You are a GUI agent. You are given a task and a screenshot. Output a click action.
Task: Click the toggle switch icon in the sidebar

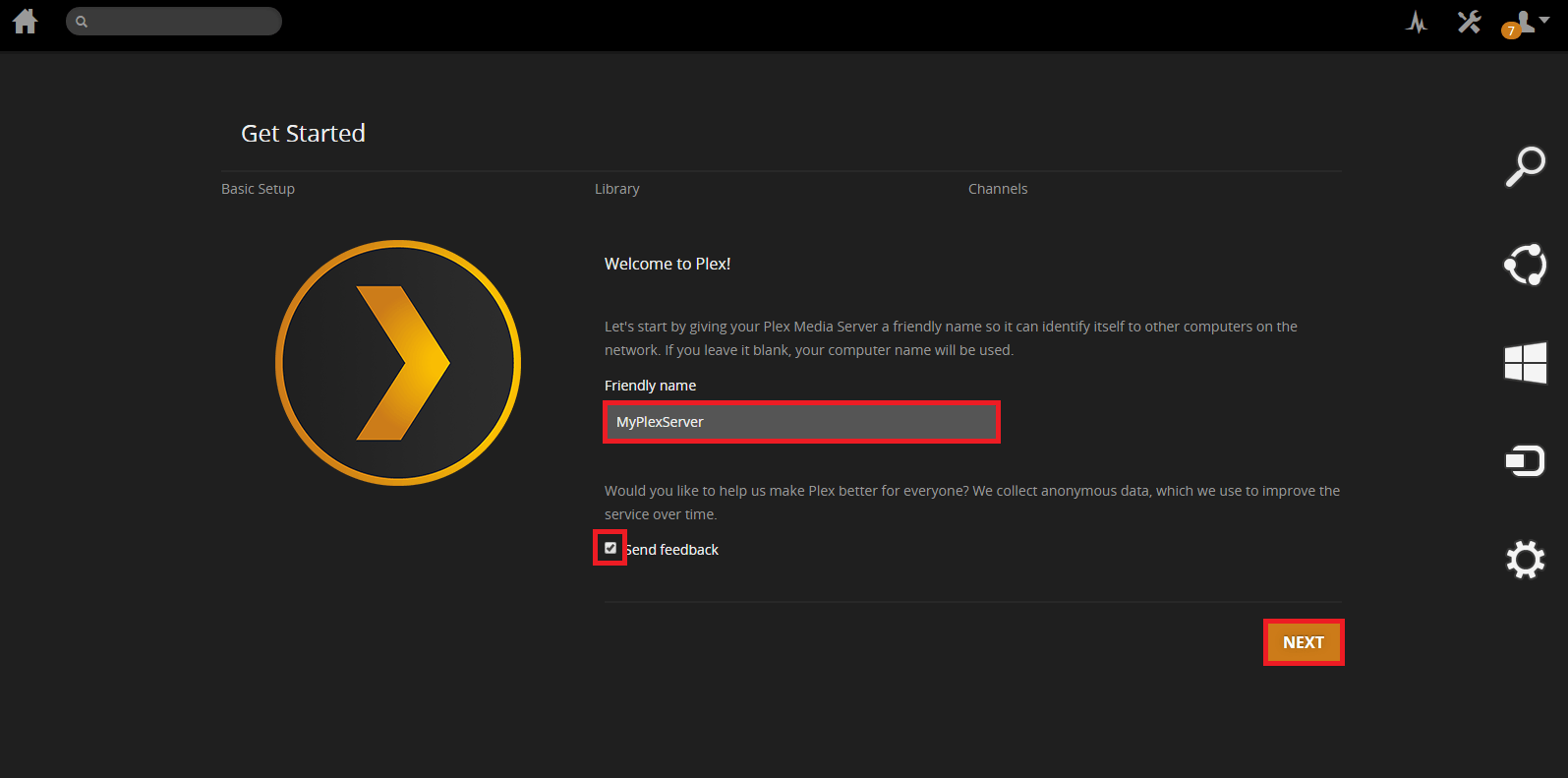click(x=1525, y=461)
